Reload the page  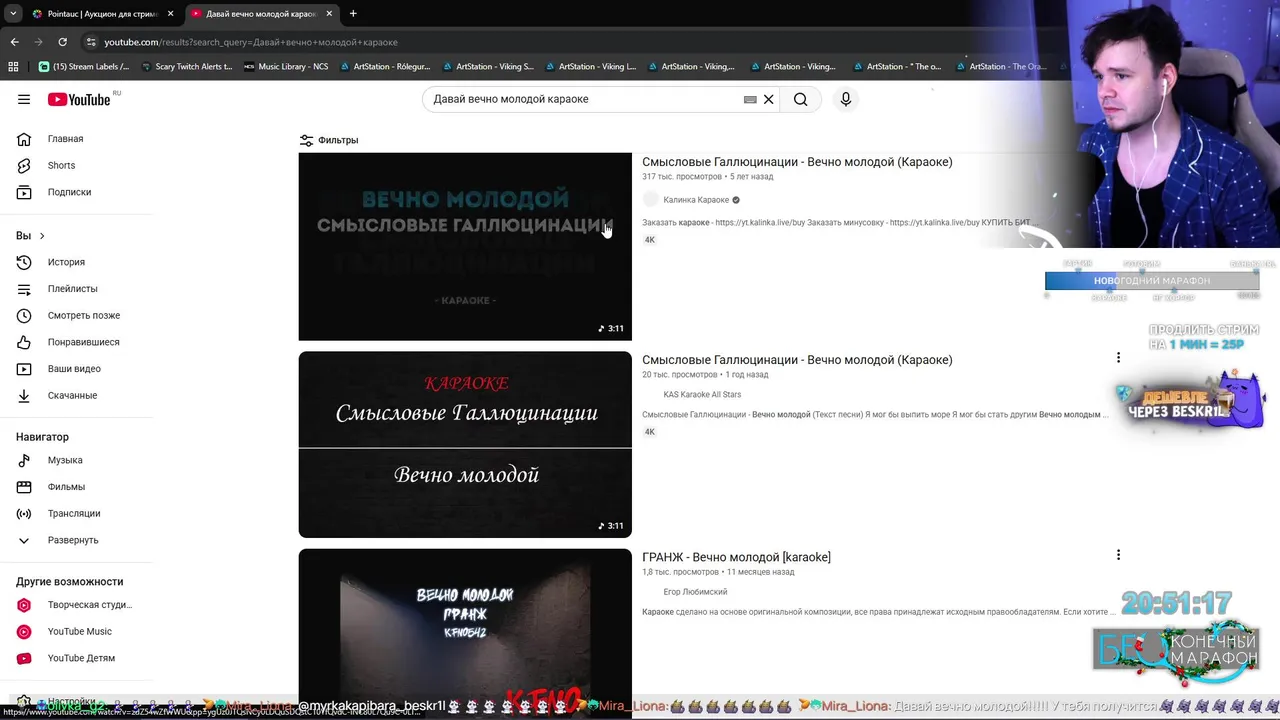click(62, 42)
